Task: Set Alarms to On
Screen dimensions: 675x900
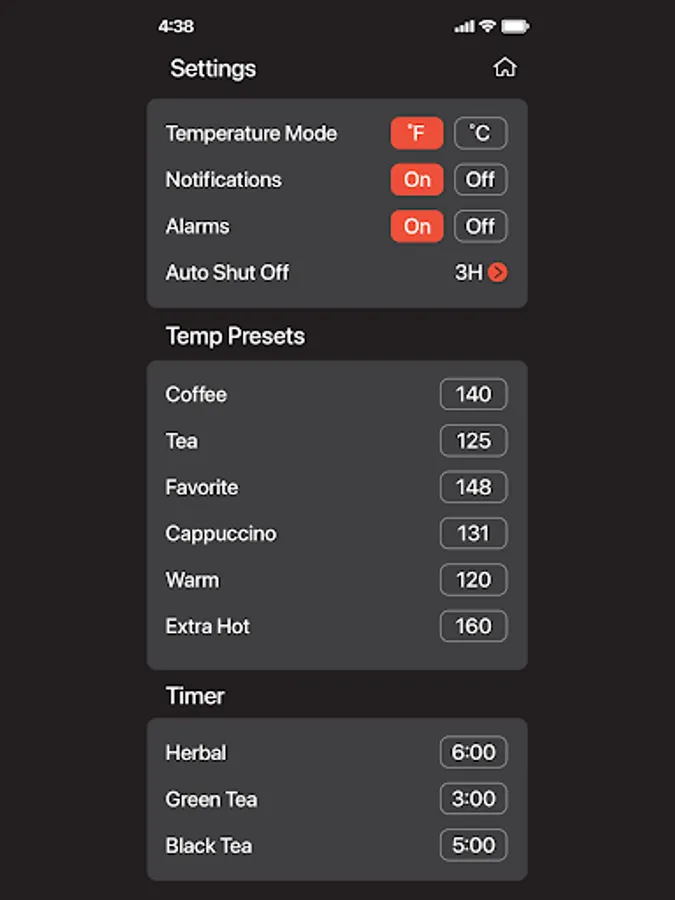Action: 416,226
